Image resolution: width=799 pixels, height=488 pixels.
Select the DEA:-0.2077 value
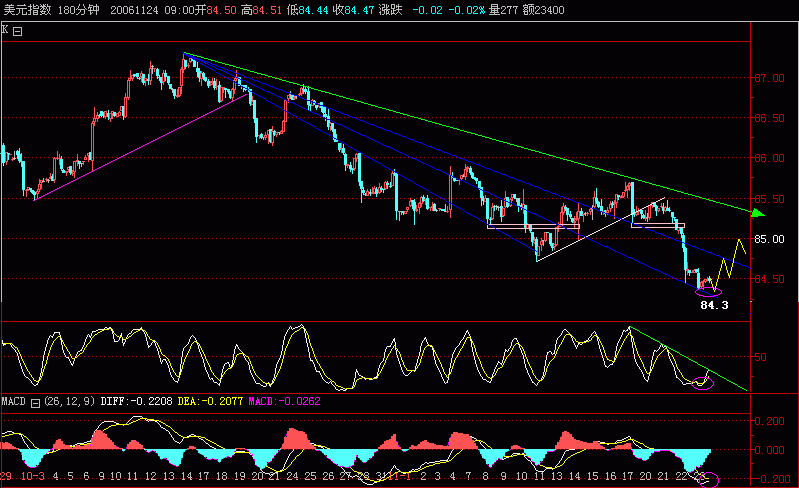210,401
